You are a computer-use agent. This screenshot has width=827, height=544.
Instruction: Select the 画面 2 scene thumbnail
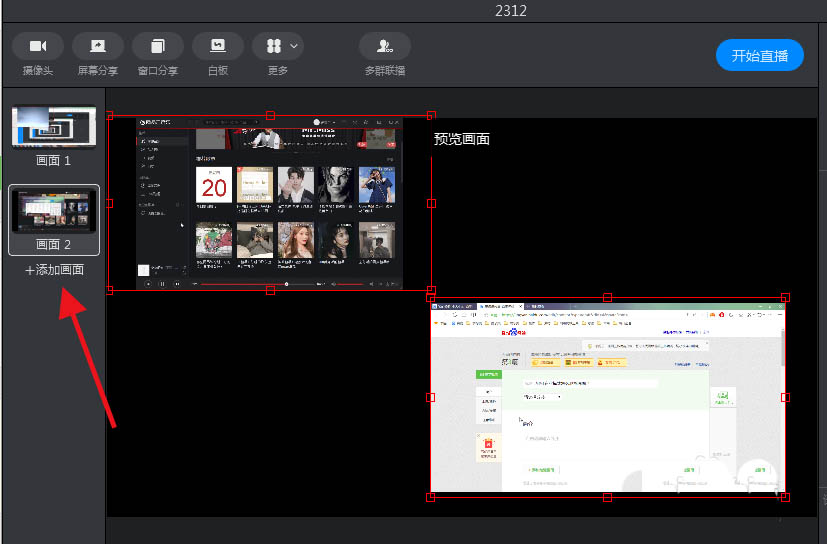coord(54,211)
